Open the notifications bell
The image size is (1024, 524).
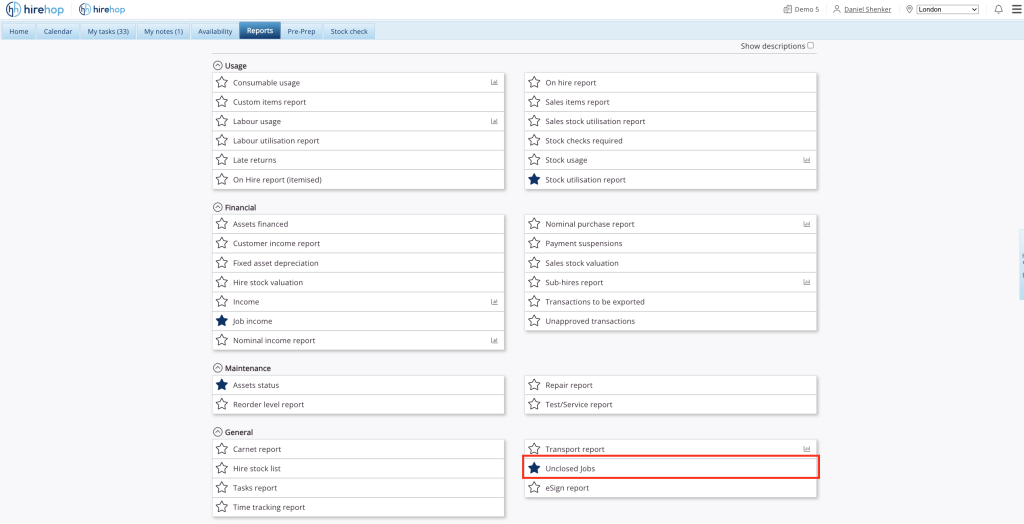coord(999,9)
